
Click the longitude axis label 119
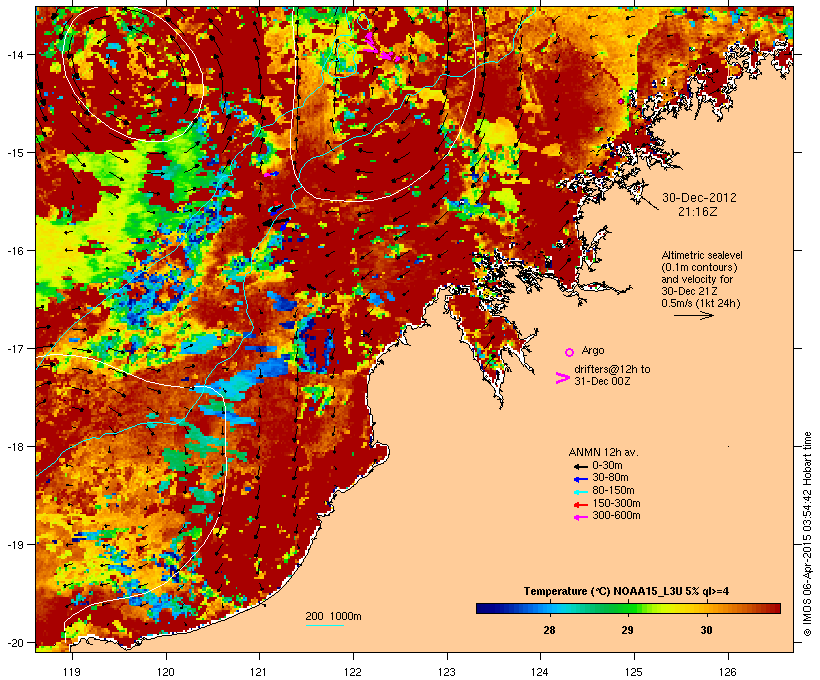pos(72,672)
